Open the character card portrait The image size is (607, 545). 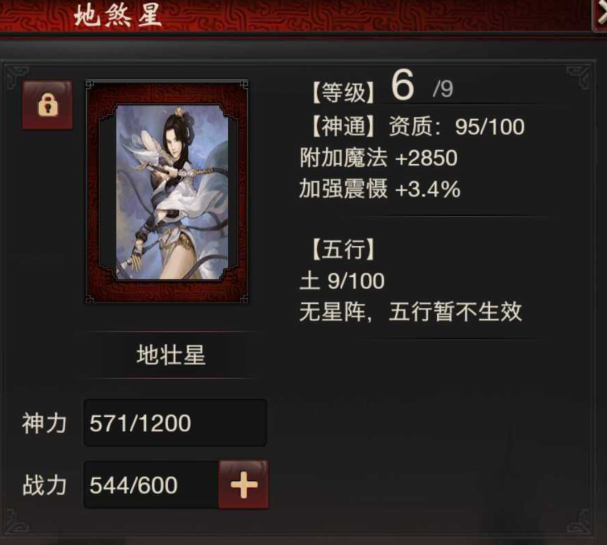(x=171, y=192)
